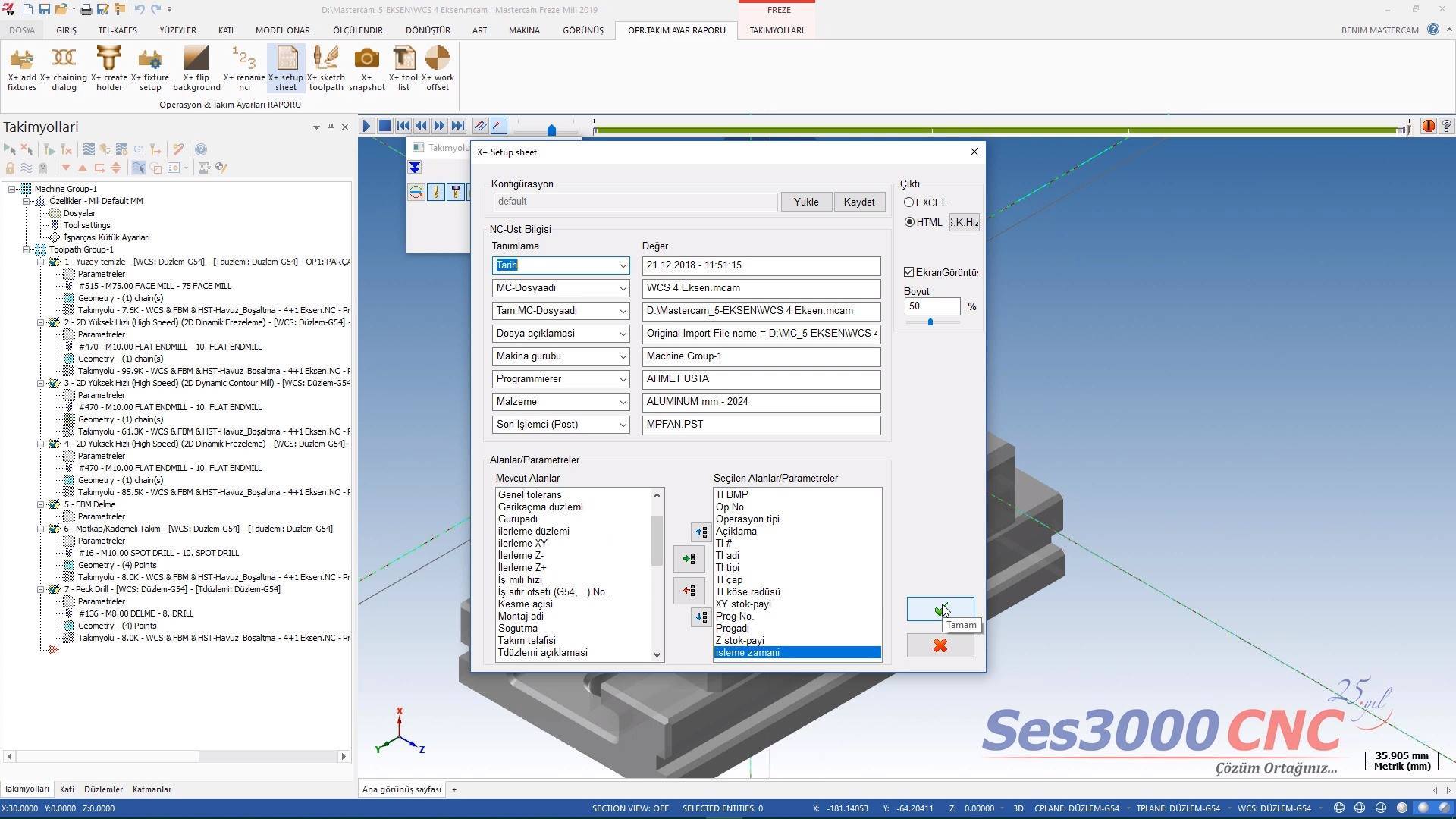The image size is (1456, 819).
Task: Open the Malzeme dropdown
Action: tap(623, 402)
